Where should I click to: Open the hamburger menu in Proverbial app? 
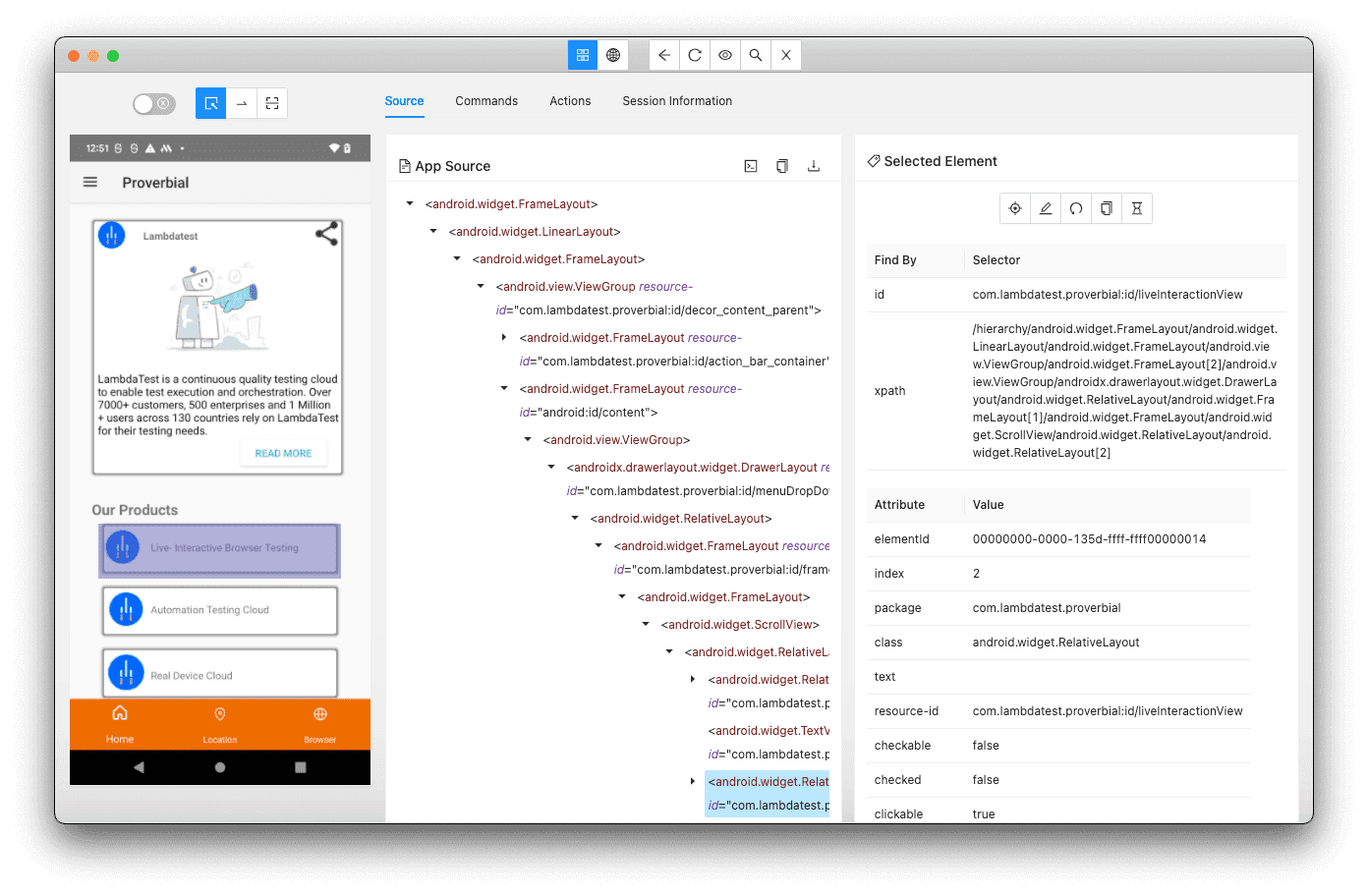90,182
